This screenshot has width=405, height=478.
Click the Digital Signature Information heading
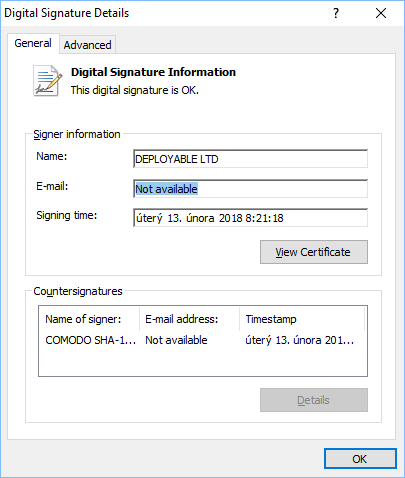click(153, 72)
